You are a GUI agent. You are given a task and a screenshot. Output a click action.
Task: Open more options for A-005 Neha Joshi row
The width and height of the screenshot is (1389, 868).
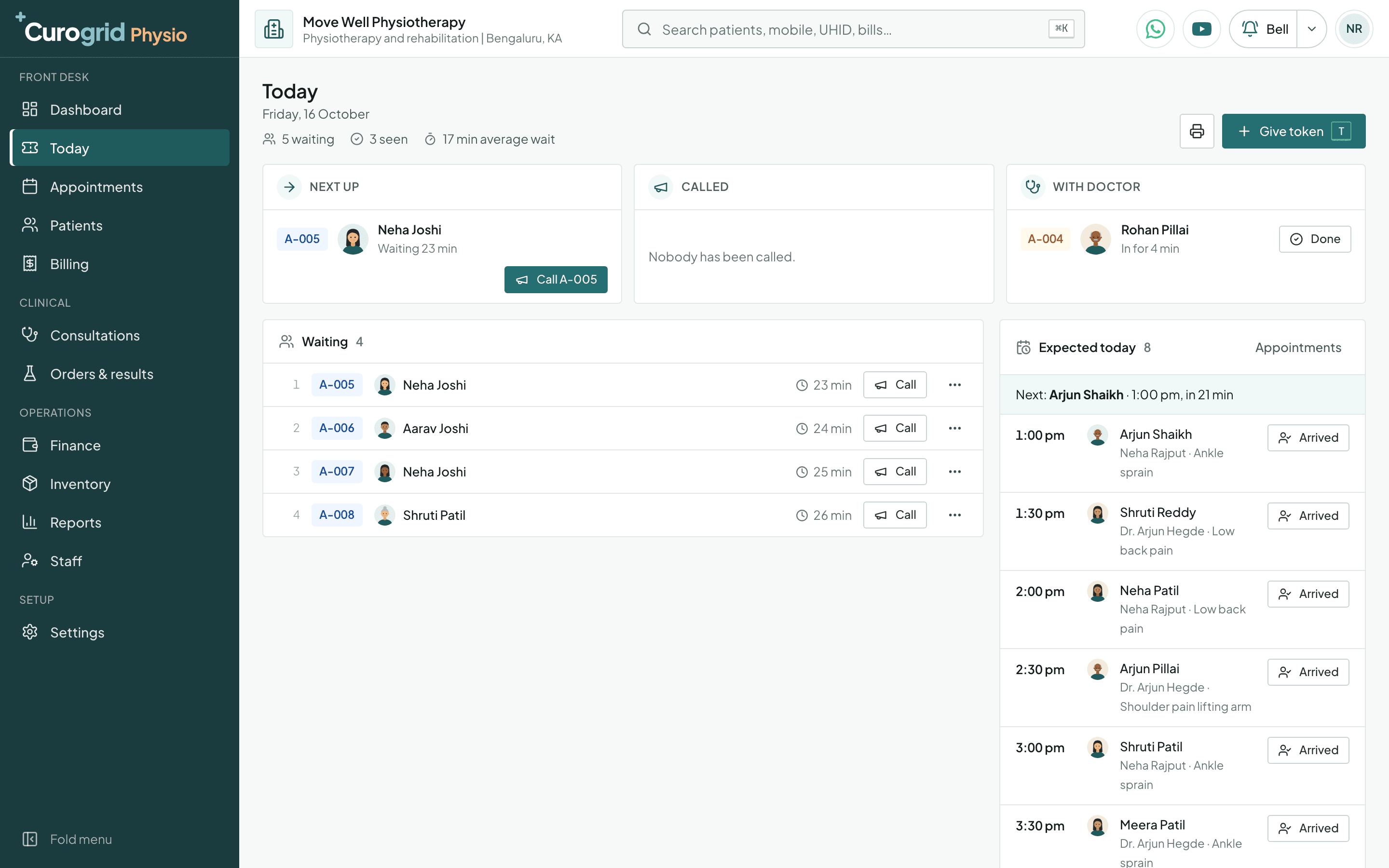click(x=954, y=385)
